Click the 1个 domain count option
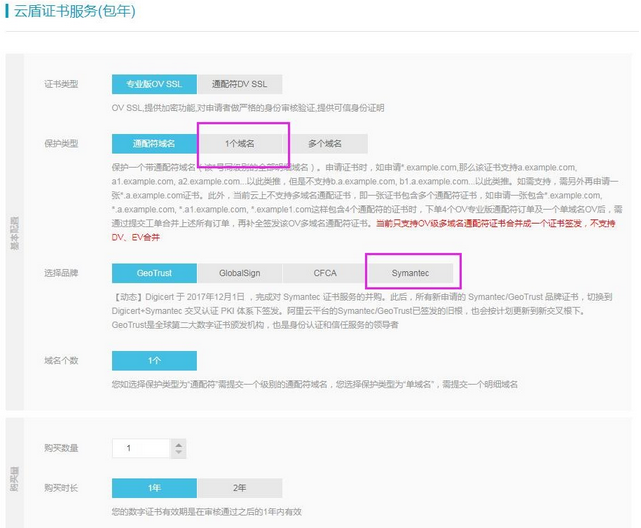This screenshot has width=641, height=528. tap(154, 360)
